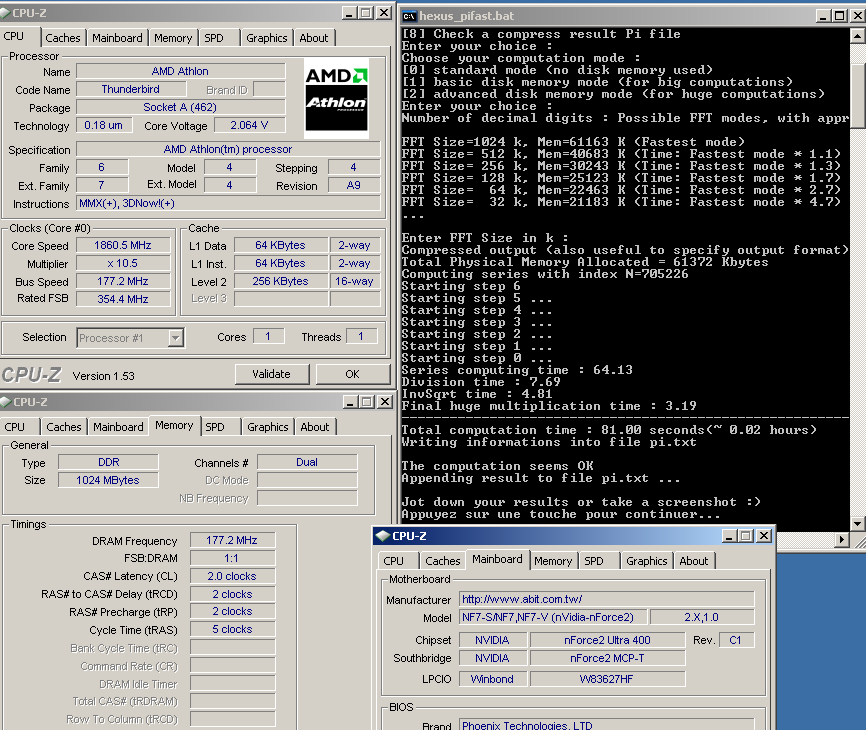
Task: Minimize the Mainboard CPU-Z window
Action: pyautogui.click(x=730, y=536)
